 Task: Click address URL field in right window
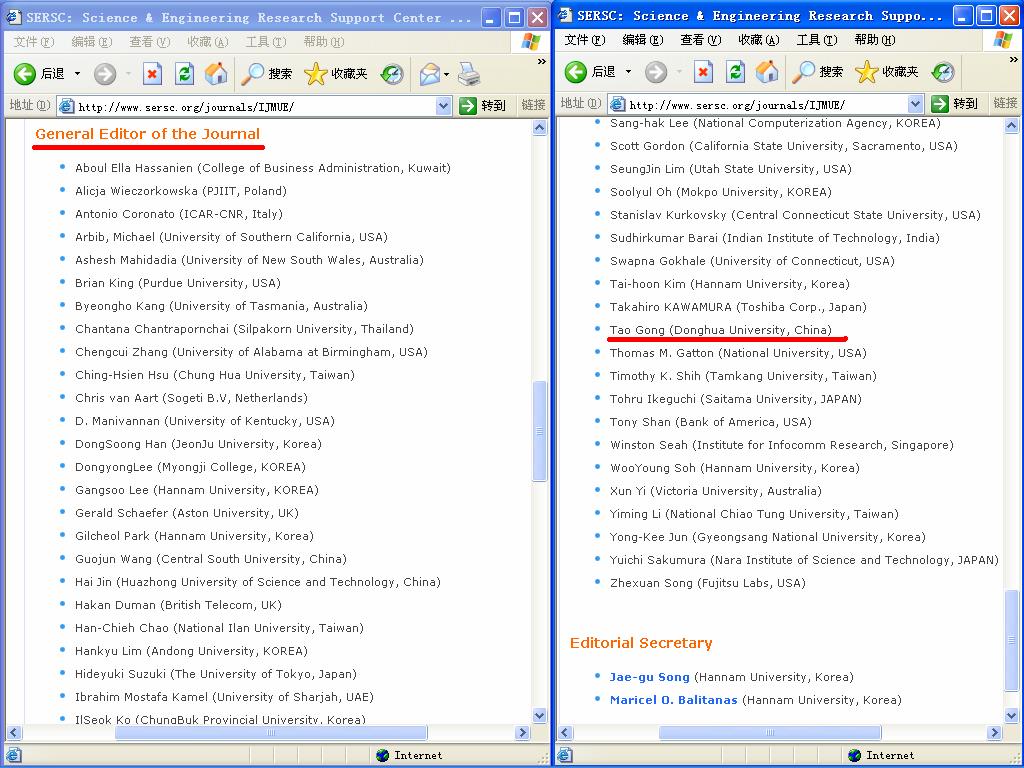tap(767, 104)
